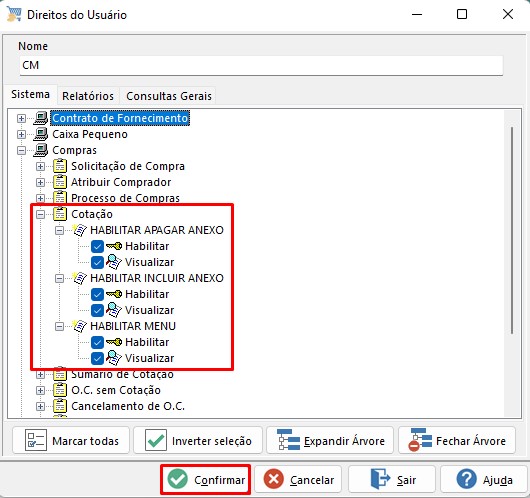530x498 pixels.
Task: Click computer icon beside Caixa Pequeno
Action: click(x=41, y=134)
